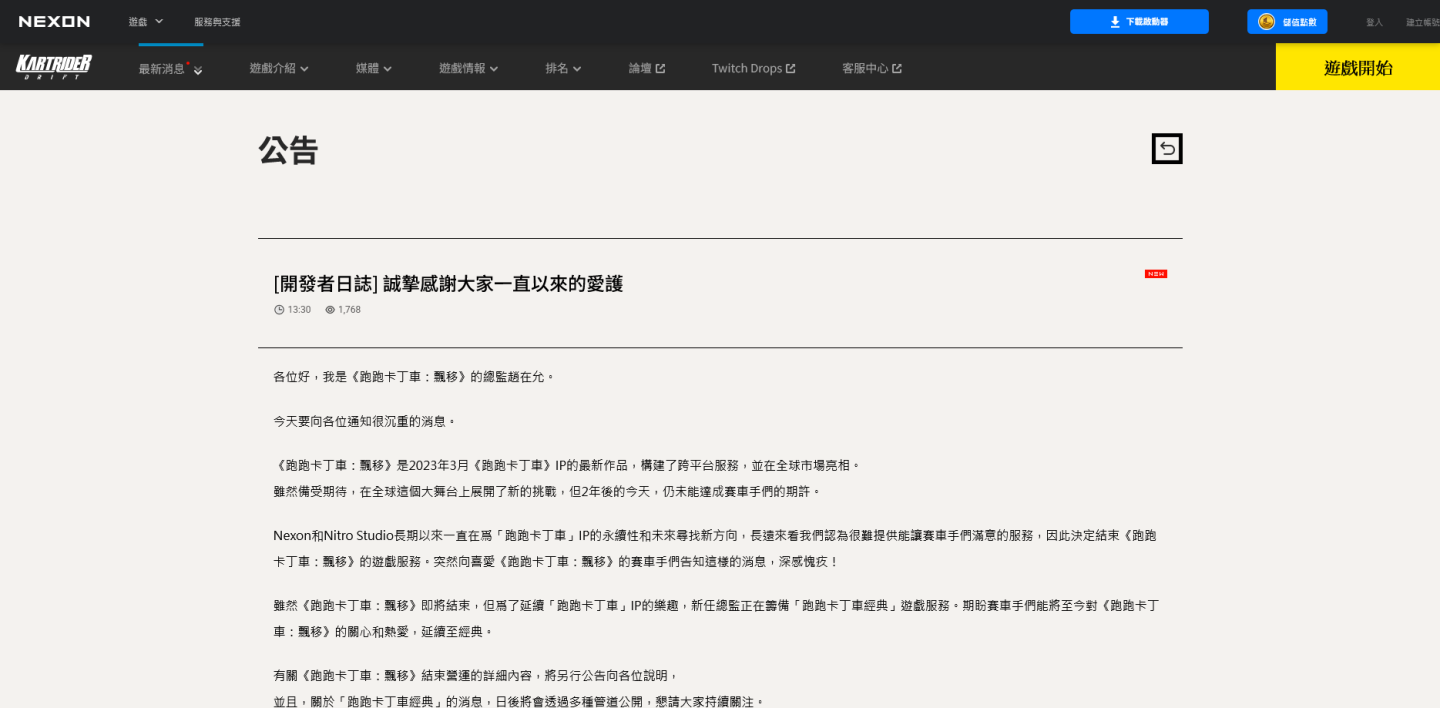Click the NEXON logo
Screen dimensions: 1440x708
click(x=54, y=21)
